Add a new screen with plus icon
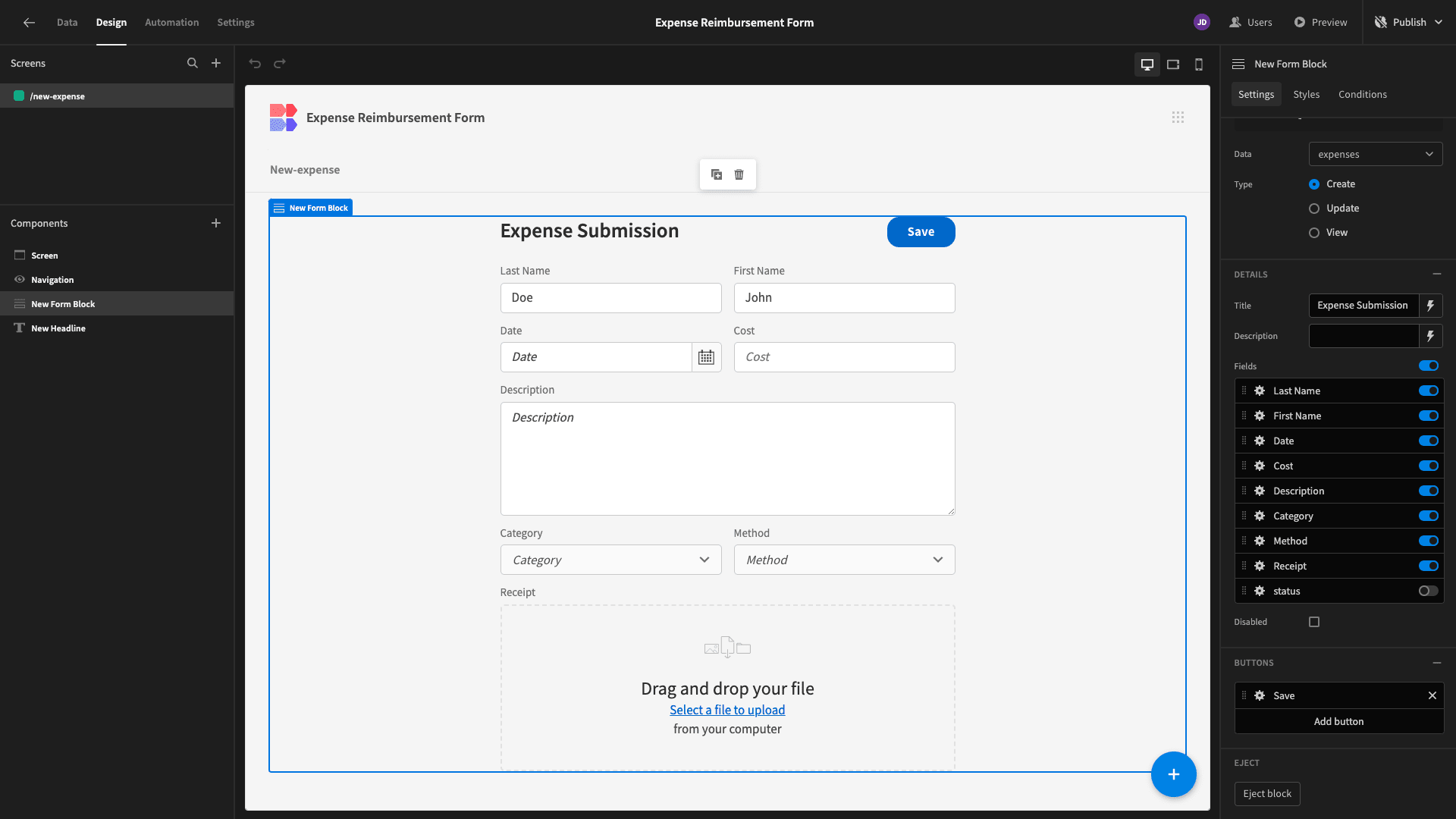1456x819 pixels. click(216, 64)
